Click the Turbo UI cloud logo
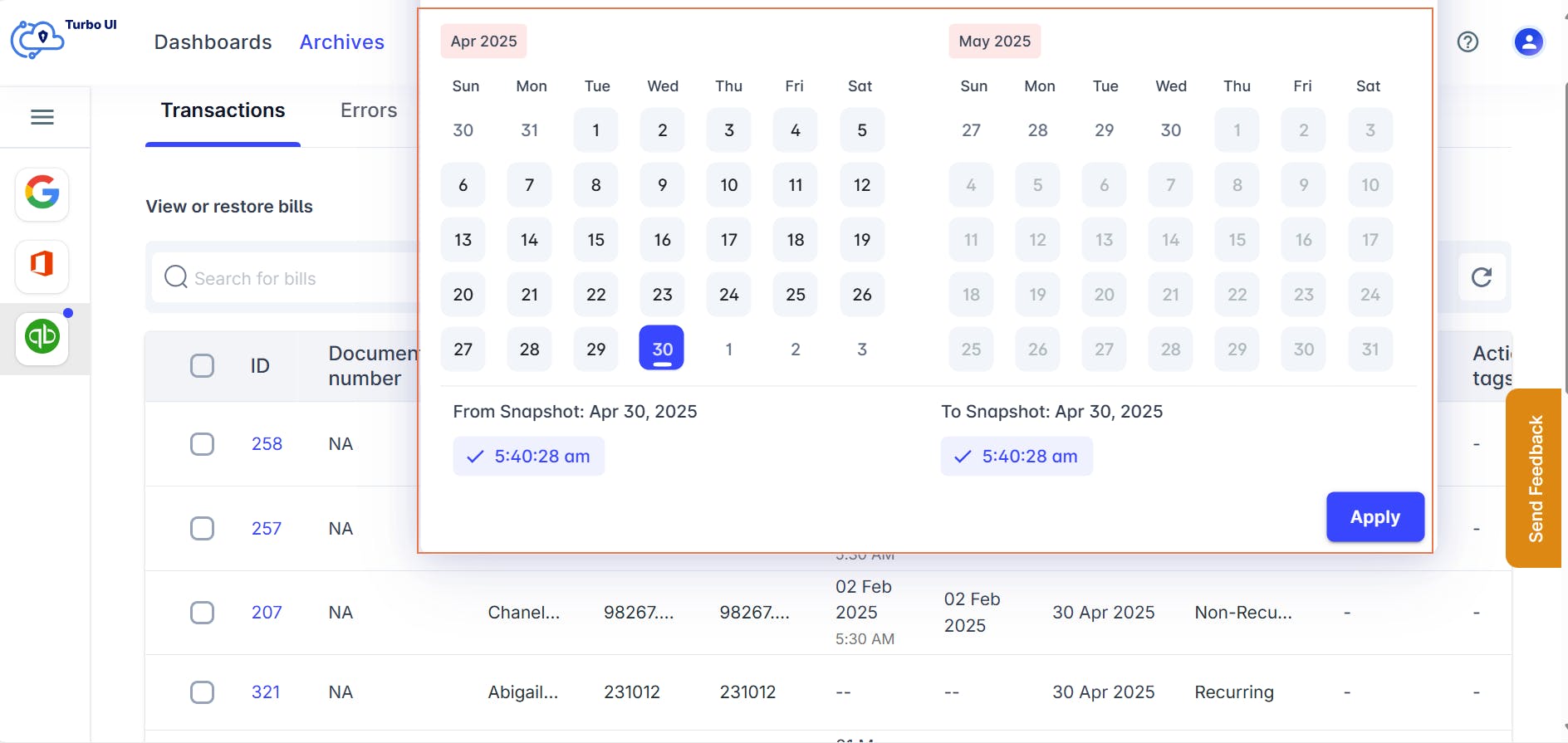Screen dimensions: 1568x743 click(37, 38)
